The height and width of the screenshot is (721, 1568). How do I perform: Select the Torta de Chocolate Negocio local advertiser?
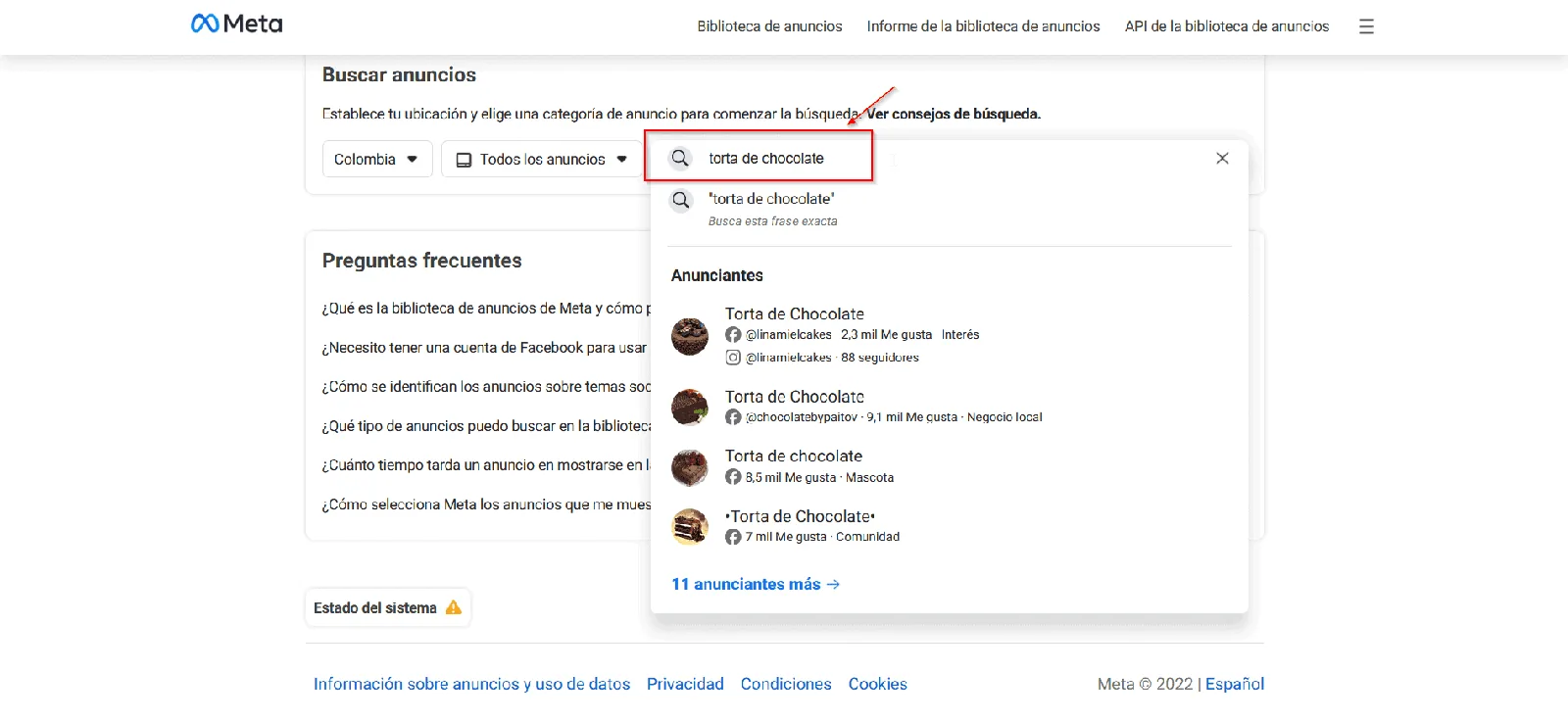pos(949,407)
